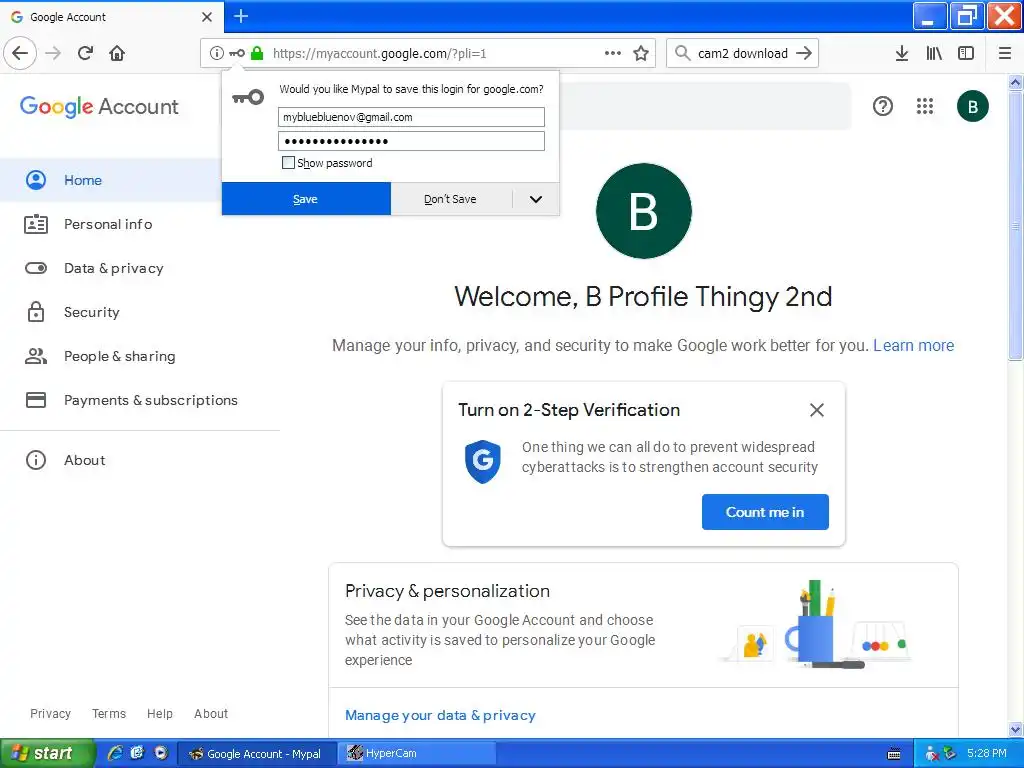Open the Windows Start menu
This screenshot has width=1024, height=768.
click(x=47, y=753)
